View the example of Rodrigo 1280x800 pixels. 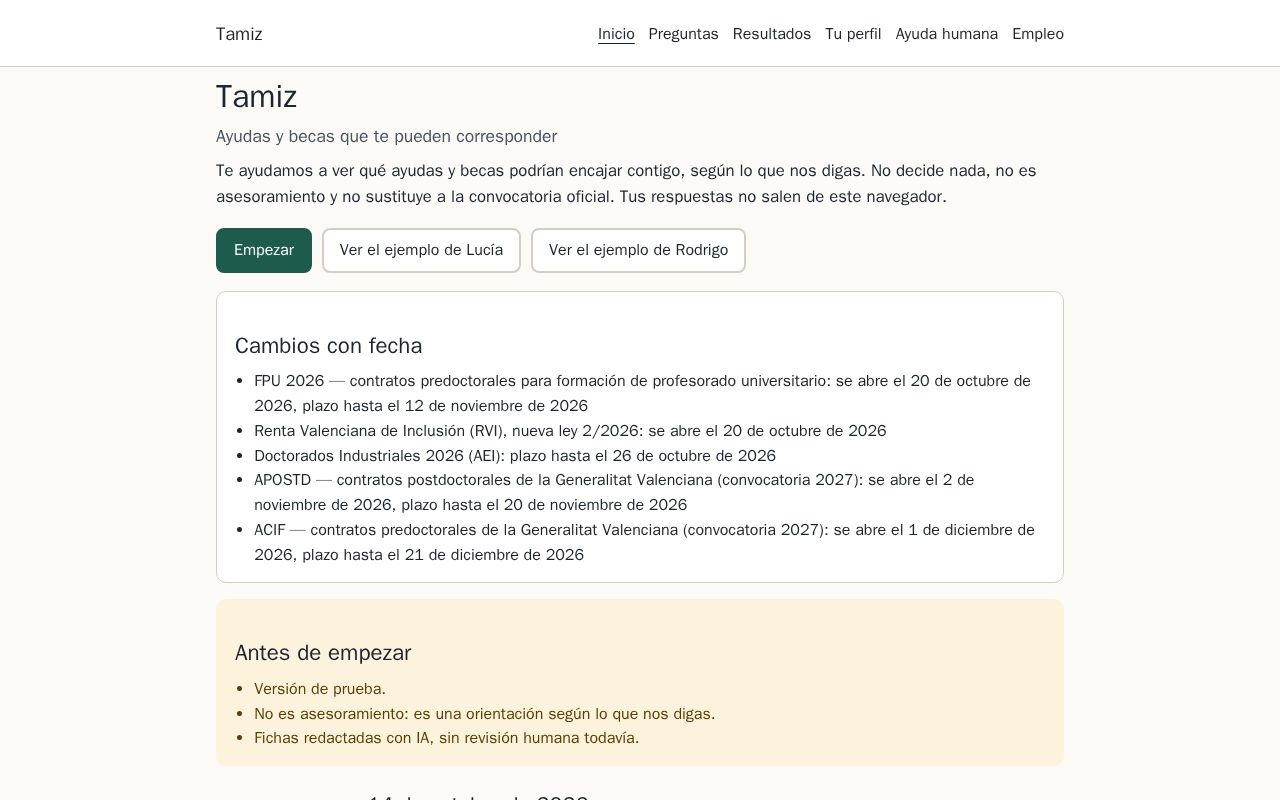[x=638, y=250]
